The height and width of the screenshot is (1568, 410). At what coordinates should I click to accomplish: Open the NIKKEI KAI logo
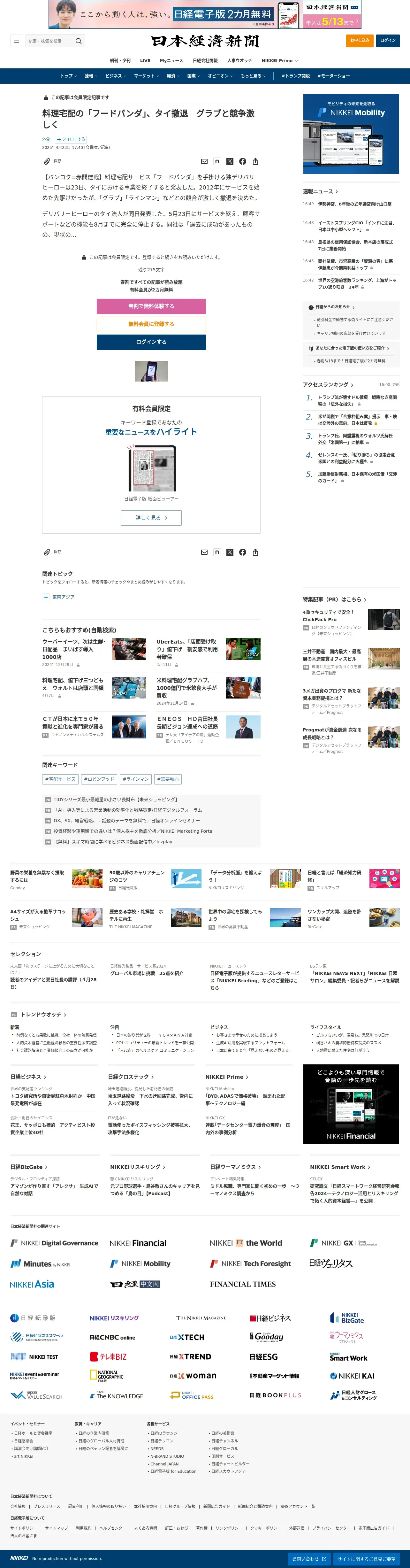tap(352, 1376)
